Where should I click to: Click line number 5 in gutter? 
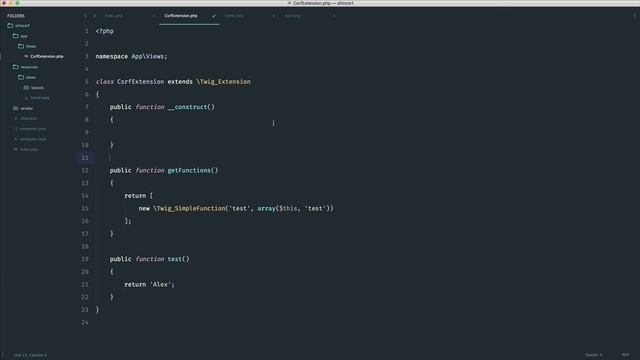(x=86, y=82)
